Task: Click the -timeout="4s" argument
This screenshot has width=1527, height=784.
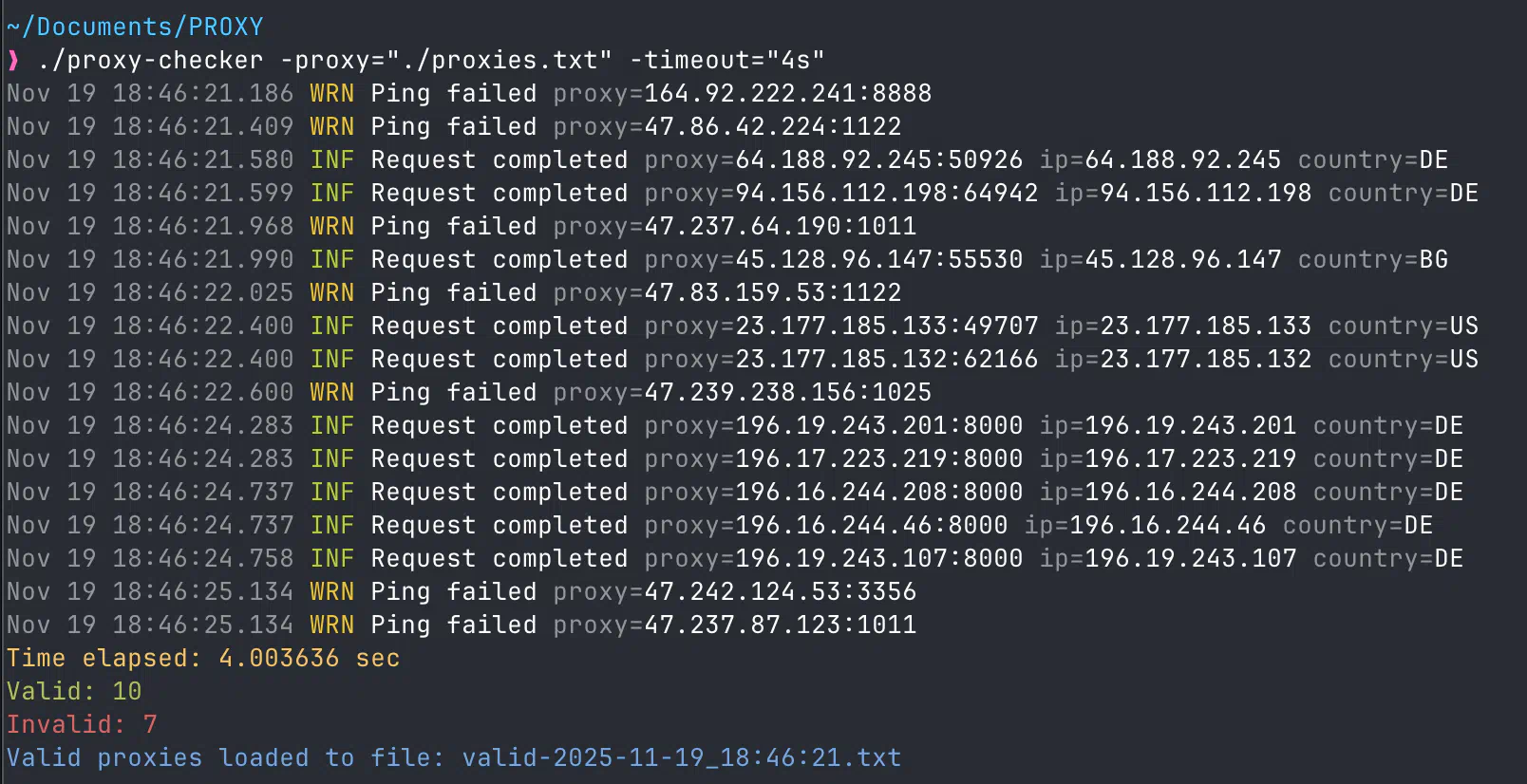Action: point(727,61)
